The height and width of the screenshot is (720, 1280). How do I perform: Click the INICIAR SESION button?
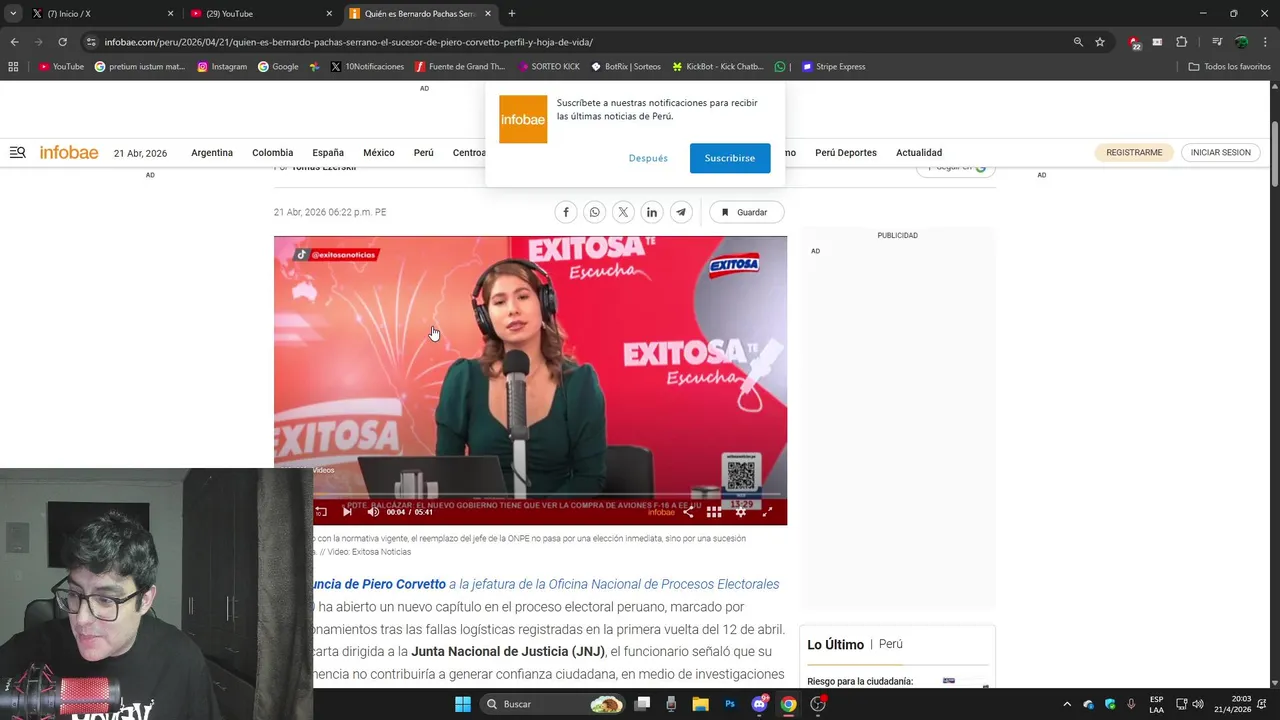1220,153
